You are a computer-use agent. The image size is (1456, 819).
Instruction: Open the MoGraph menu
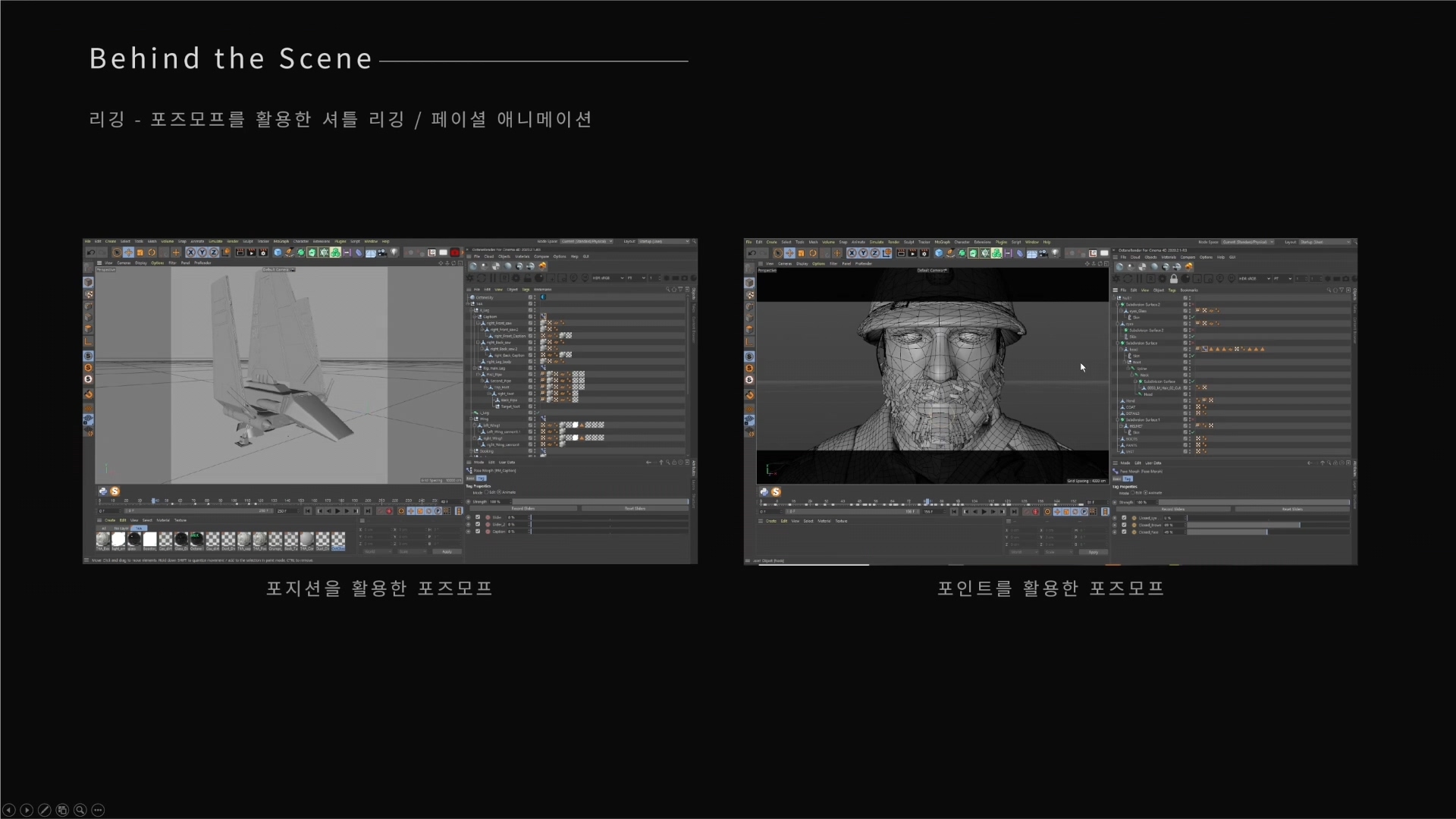pos(281,243)
